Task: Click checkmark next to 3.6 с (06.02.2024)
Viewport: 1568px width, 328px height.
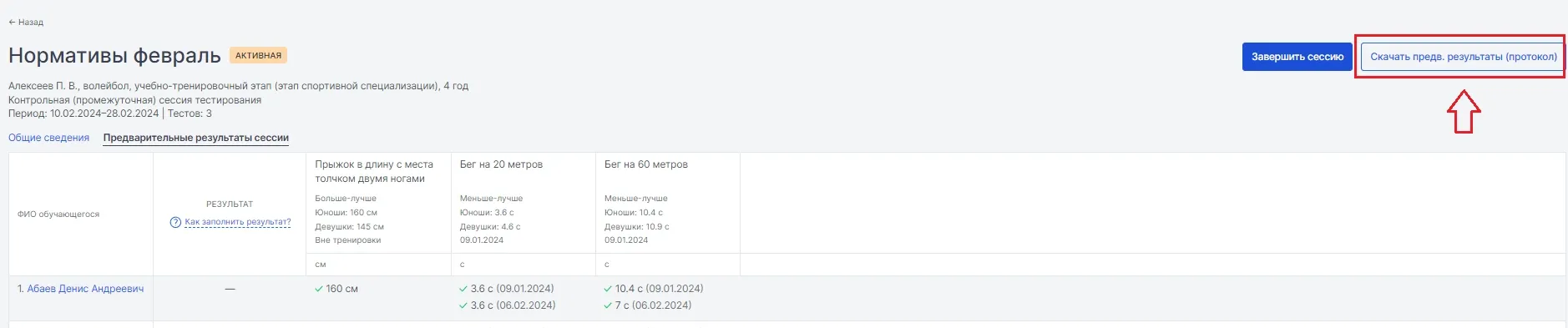Action: (x=463, y=305)
